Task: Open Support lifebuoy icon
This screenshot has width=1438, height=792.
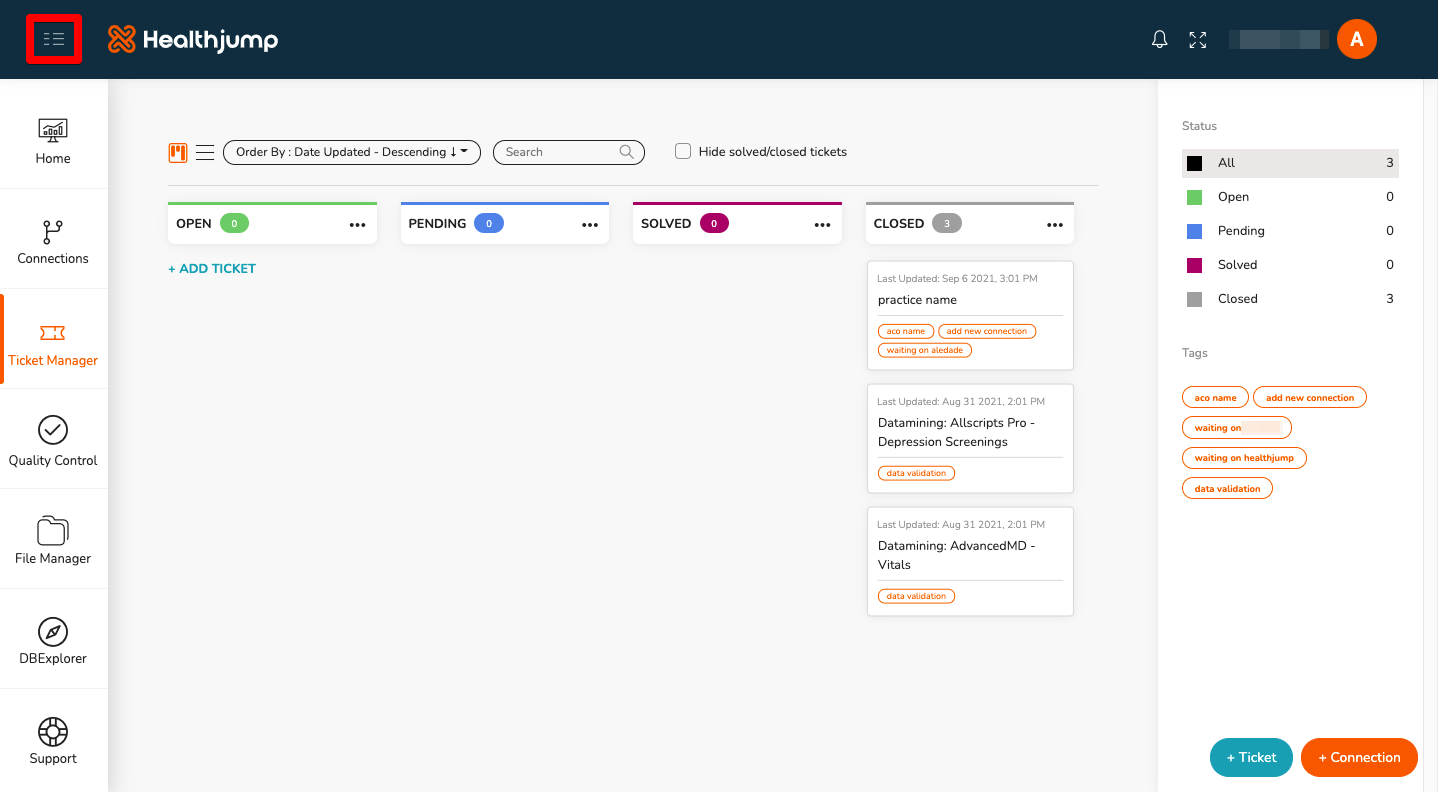Action: (53, 731)
